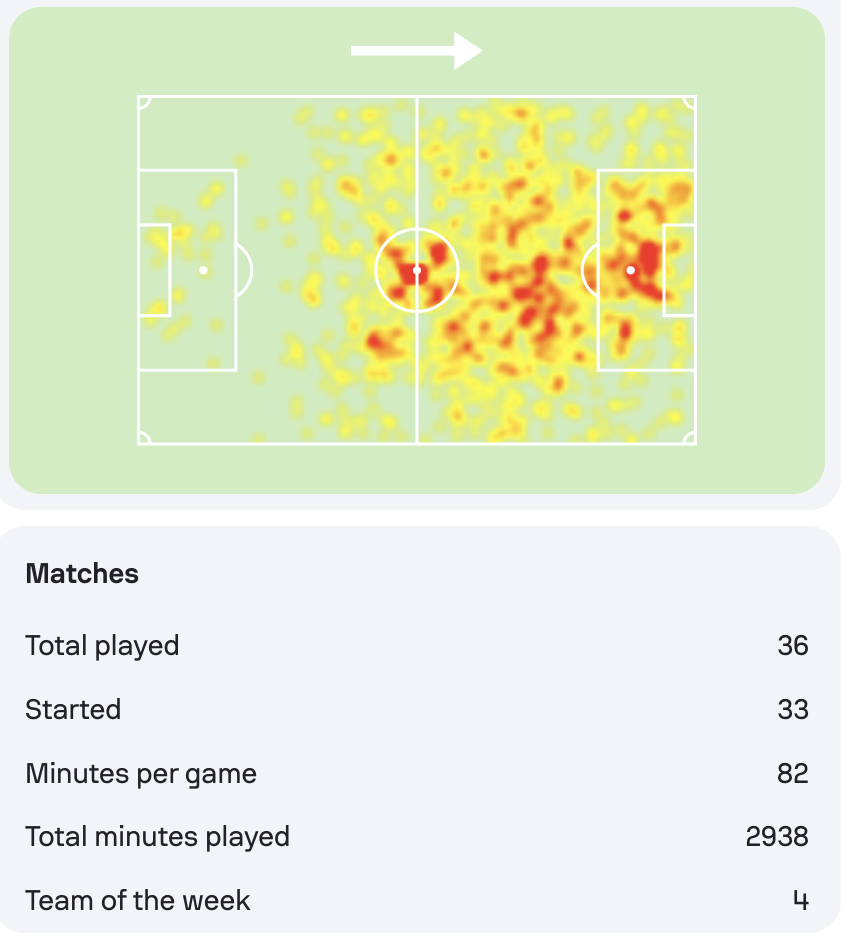Select the Started stat label

coord(73,709)
